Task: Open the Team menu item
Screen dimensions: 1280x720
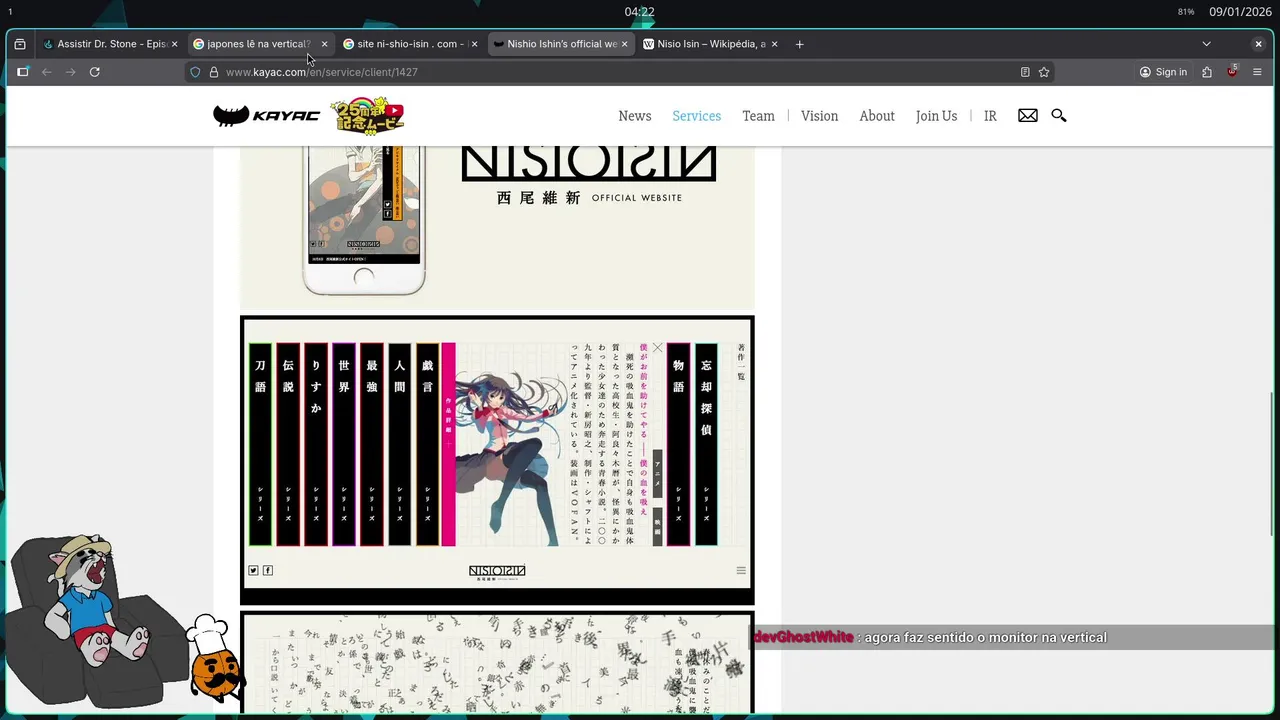Action: click(x=758, y=116)
